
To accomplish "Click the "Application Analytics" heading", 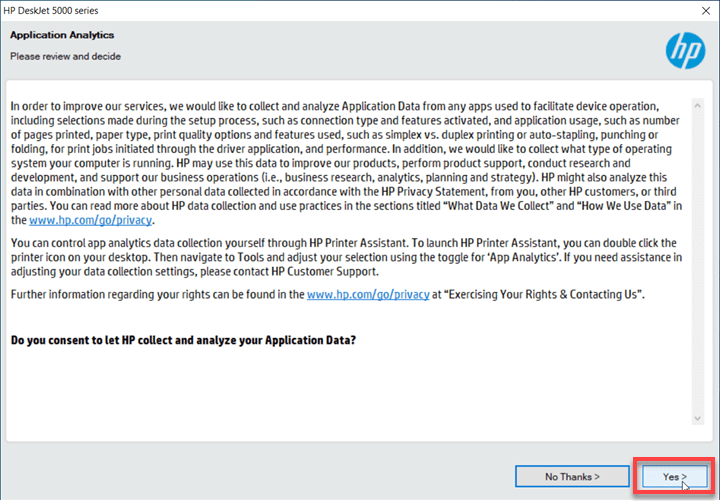I will [x=62, y=35].
